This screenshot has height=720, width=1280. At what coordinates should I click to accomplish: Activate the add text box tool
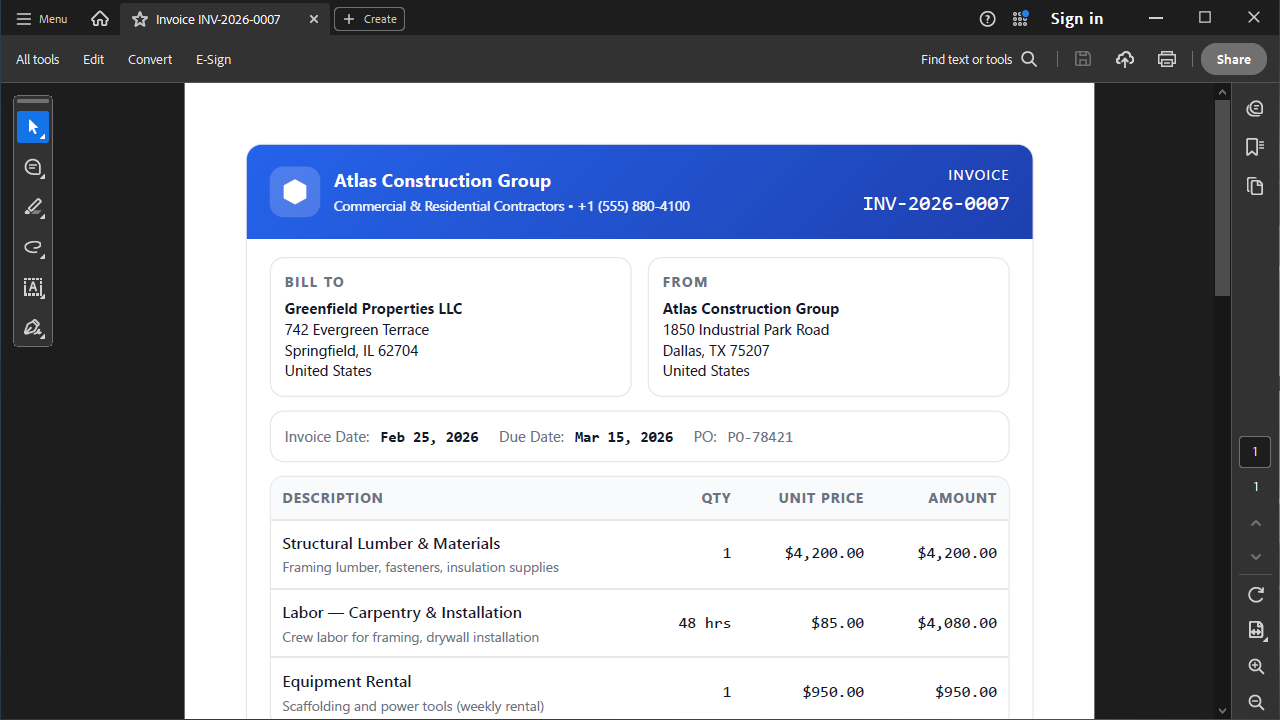33,288
